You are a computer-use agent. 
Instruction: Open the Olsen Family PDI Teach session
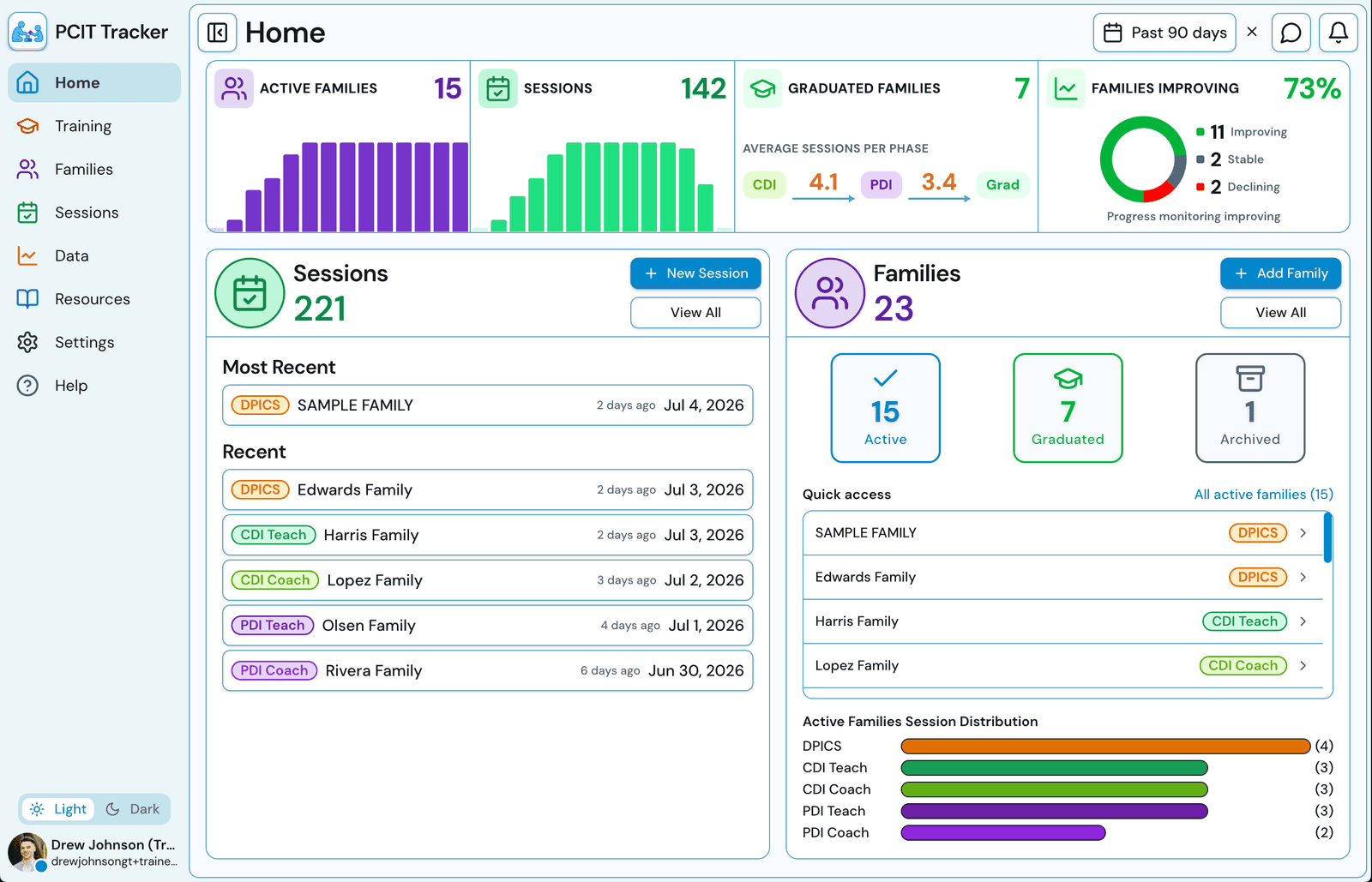click(488, 626)
